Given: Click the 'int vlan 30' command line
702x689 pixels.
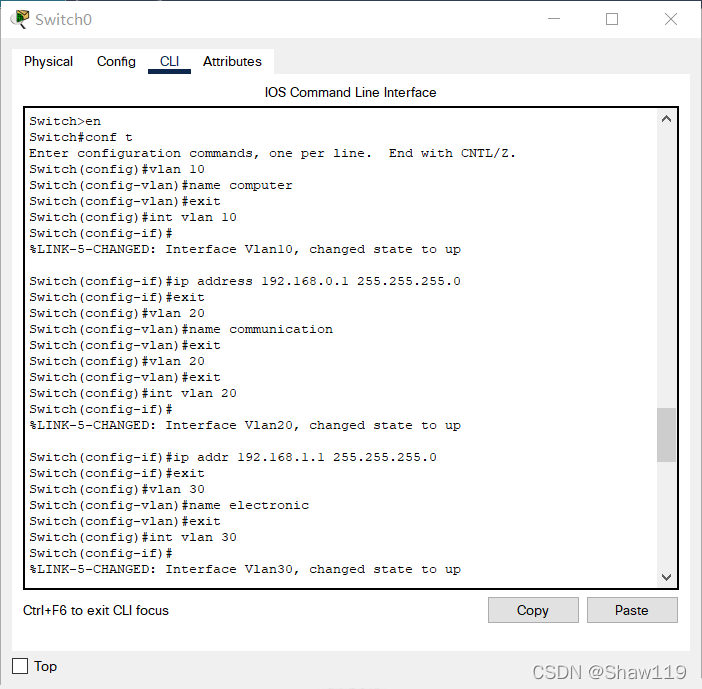Looking at the screenshot, I should pyautogui.click(x=133, y=537).
